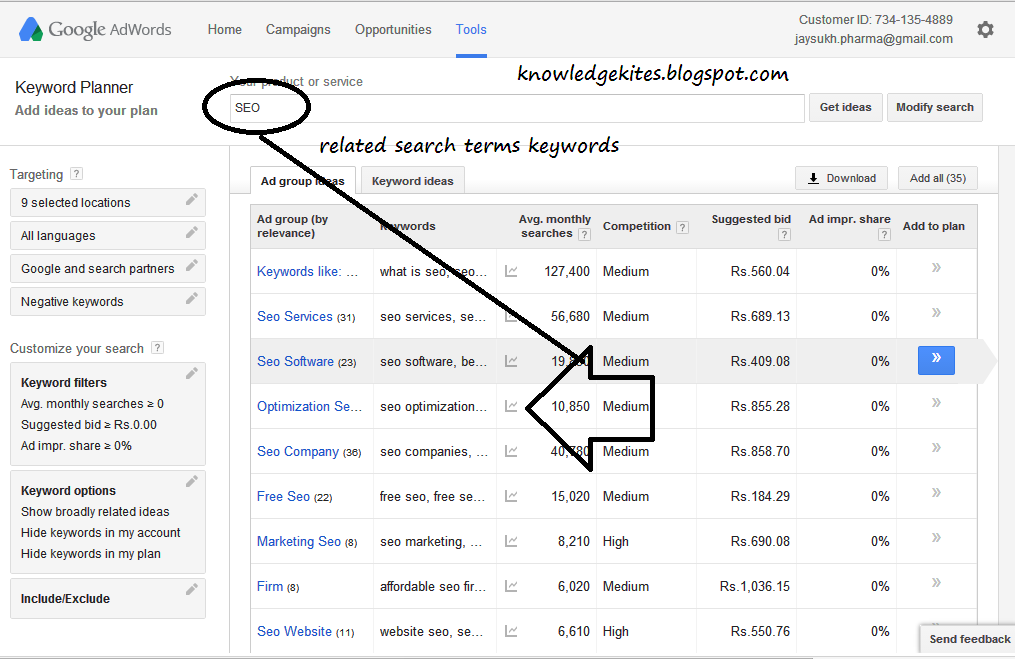Image resolution: width=1015 pixels, height=659 pixels.
Task: Add Seo Services group to plan
Action: [936, 313]
